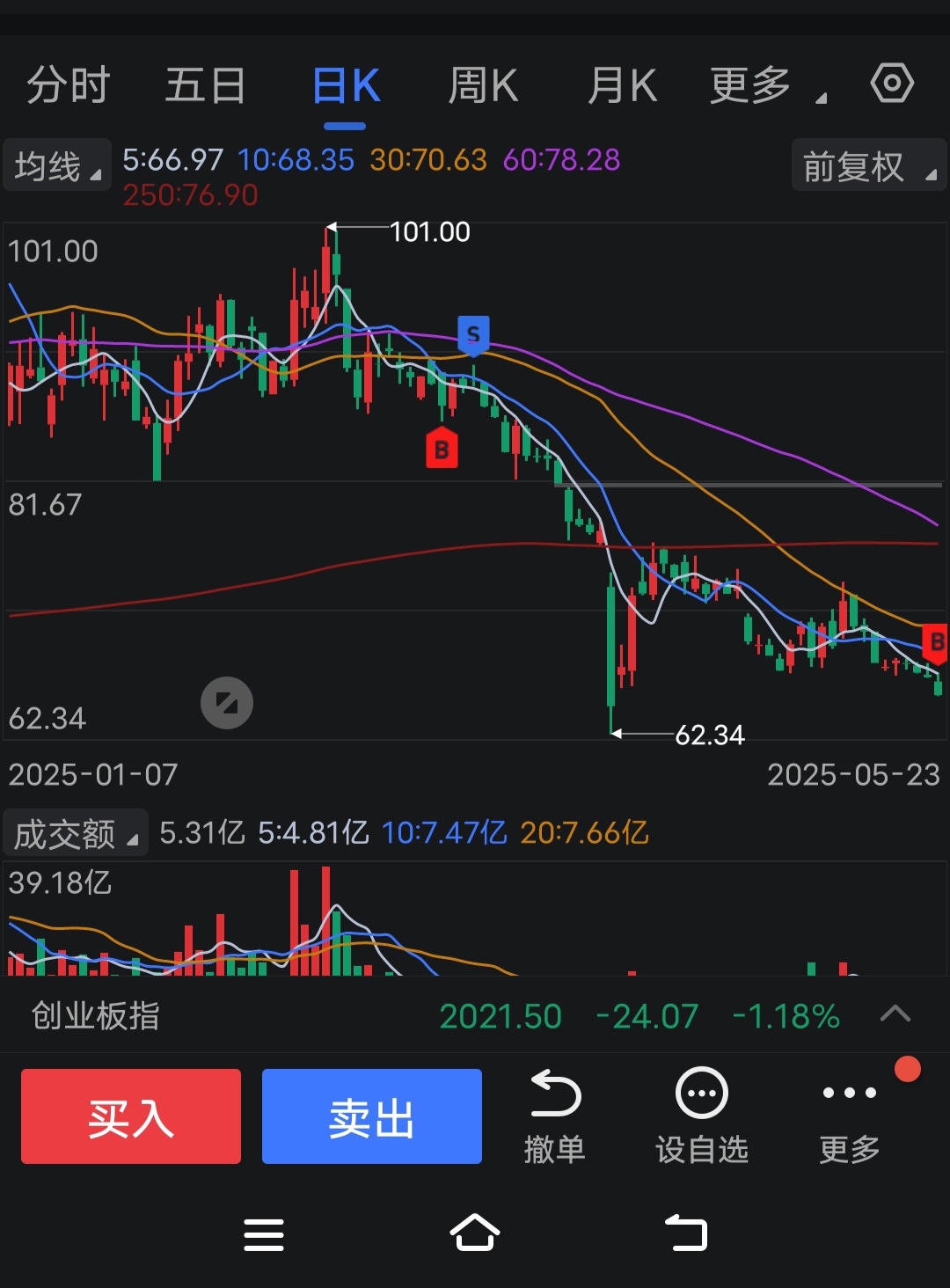This screenshot has width=950, height=1288.
Task: Tap the blue S sell marker
Action: (473, 335)
